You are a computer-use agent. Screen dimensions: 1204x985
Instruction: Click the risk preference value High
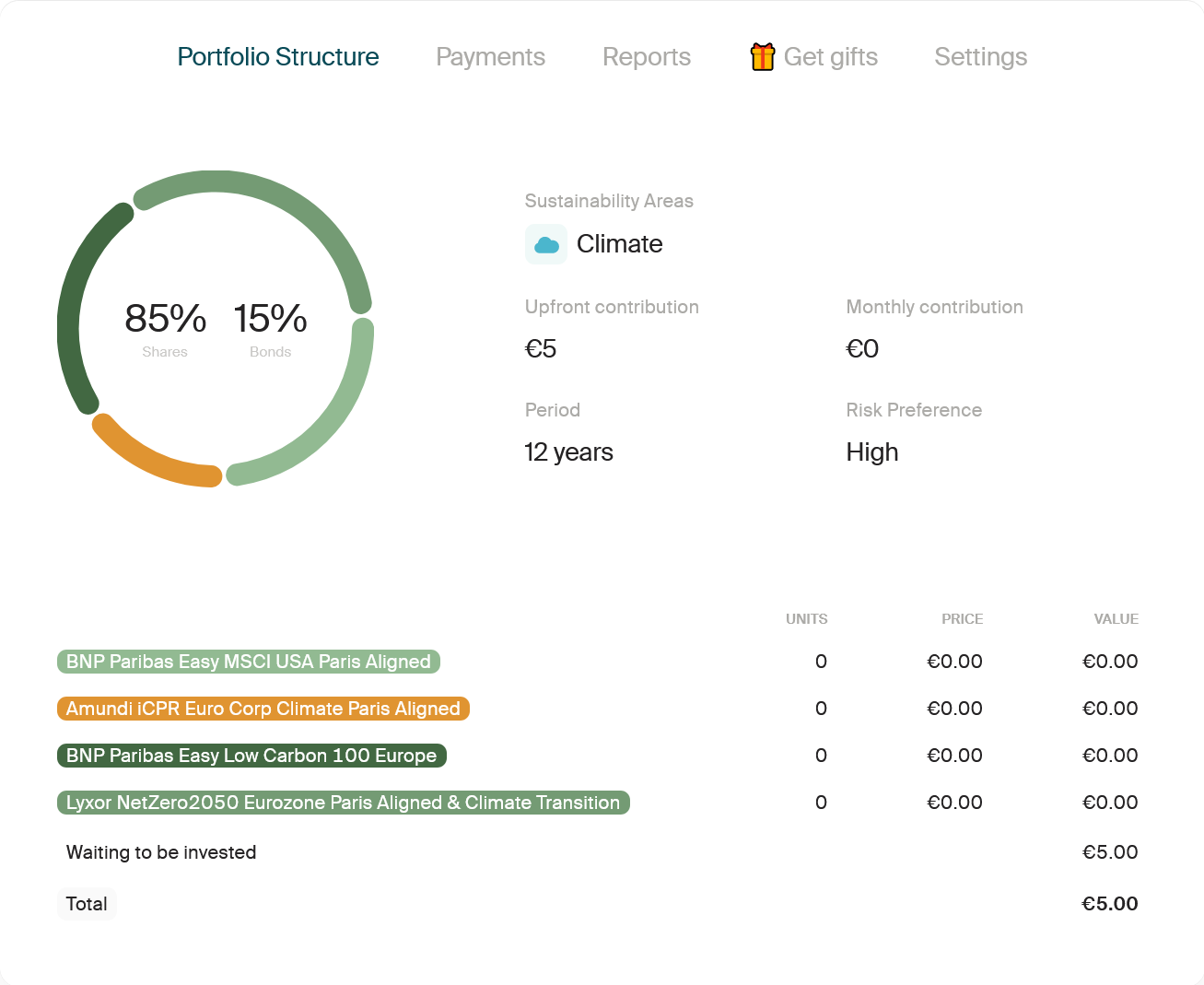click(x=872, y=452)
